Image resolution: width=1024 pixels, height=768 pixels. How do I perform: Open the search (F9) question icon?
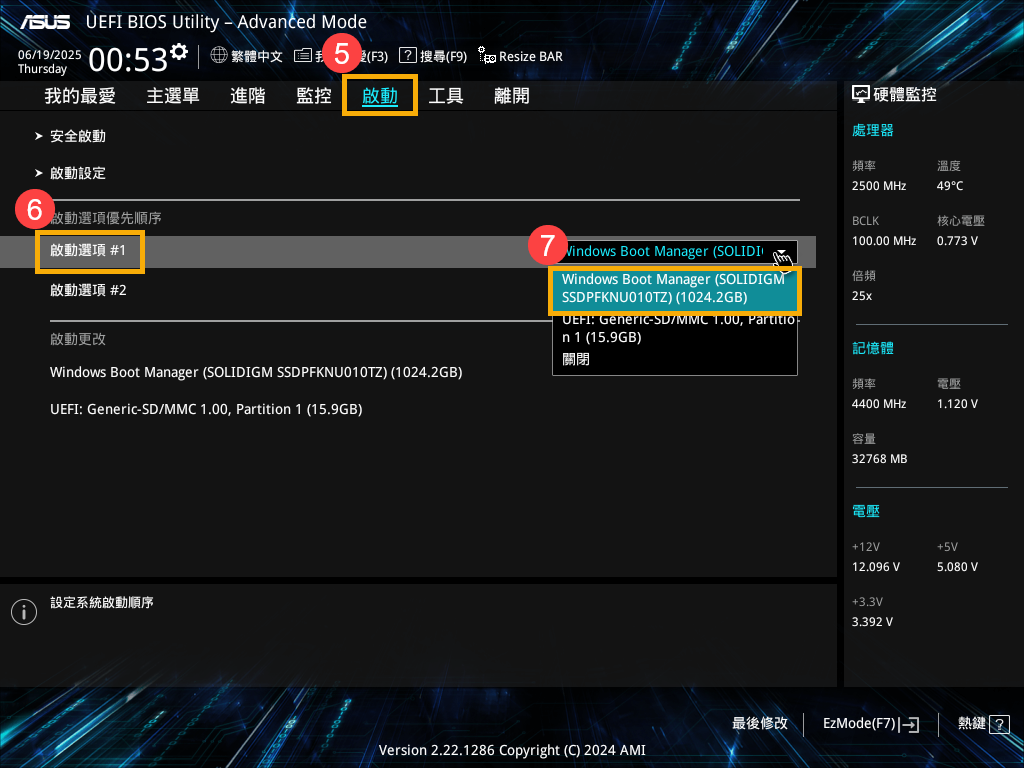pos(408,56)
